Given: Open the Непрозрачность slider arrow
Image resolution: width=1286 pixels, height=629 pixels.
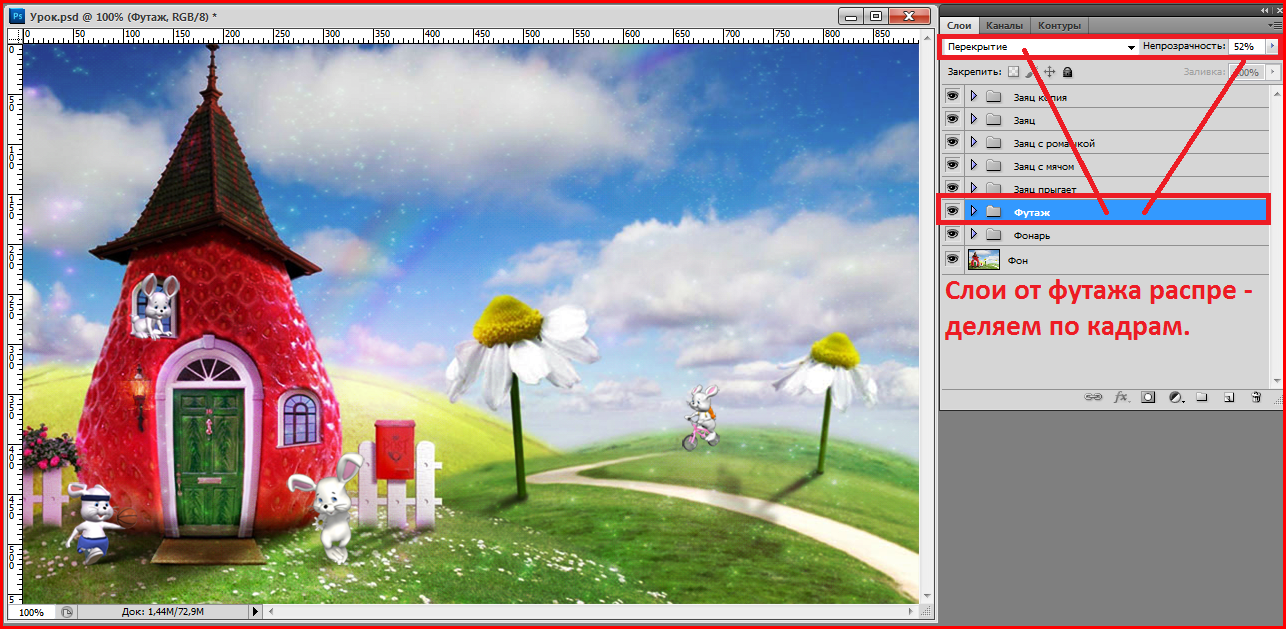Looking at the screenshot, I should click(1271, 47).
